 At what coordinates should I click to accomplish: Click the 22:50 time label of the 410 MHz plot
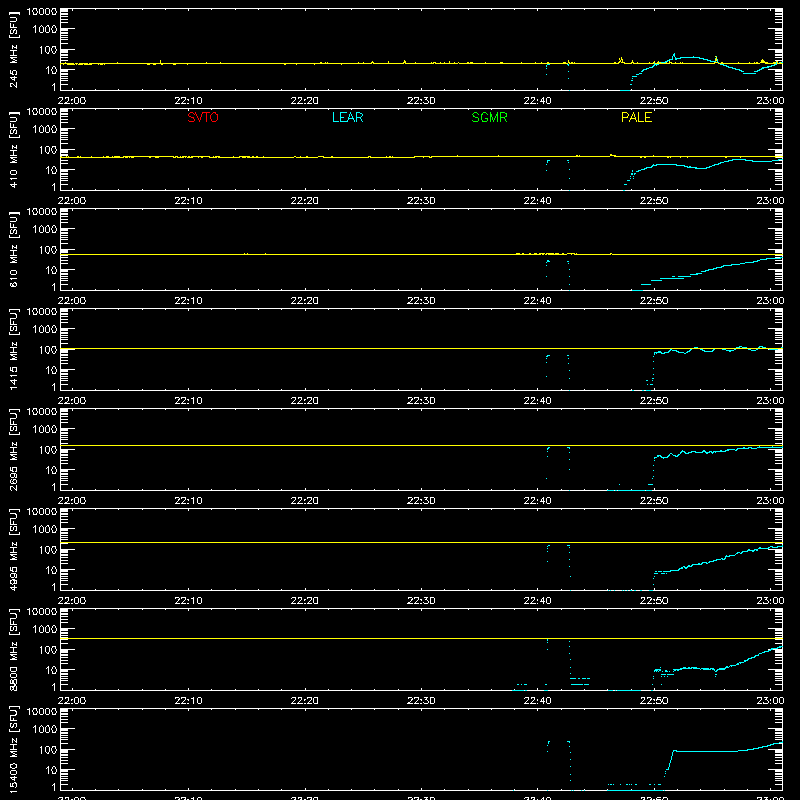point(654,201)
